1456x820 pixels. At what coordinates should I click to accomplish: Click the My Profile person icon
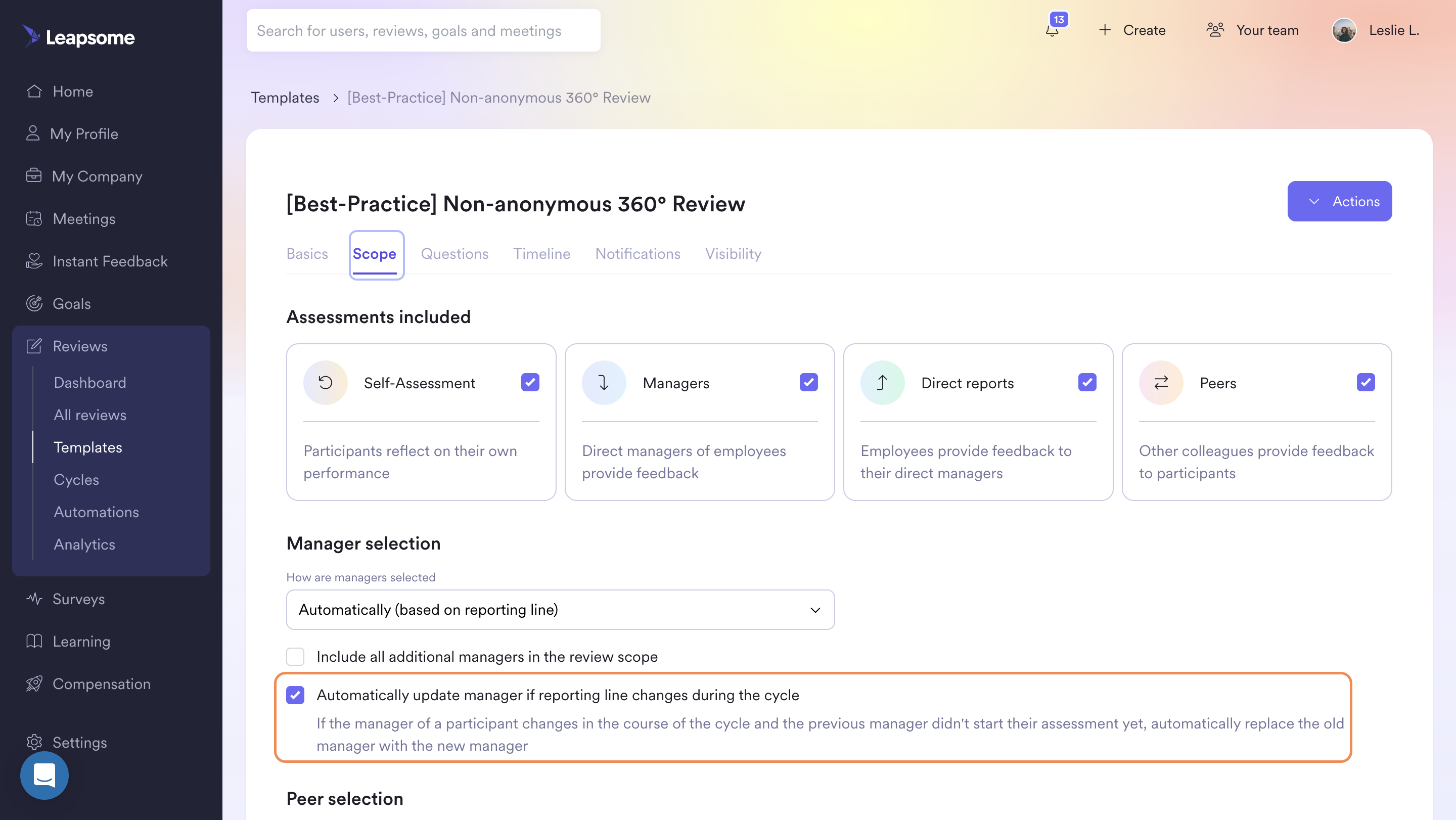pyautogui.click(x=33, y=133)
